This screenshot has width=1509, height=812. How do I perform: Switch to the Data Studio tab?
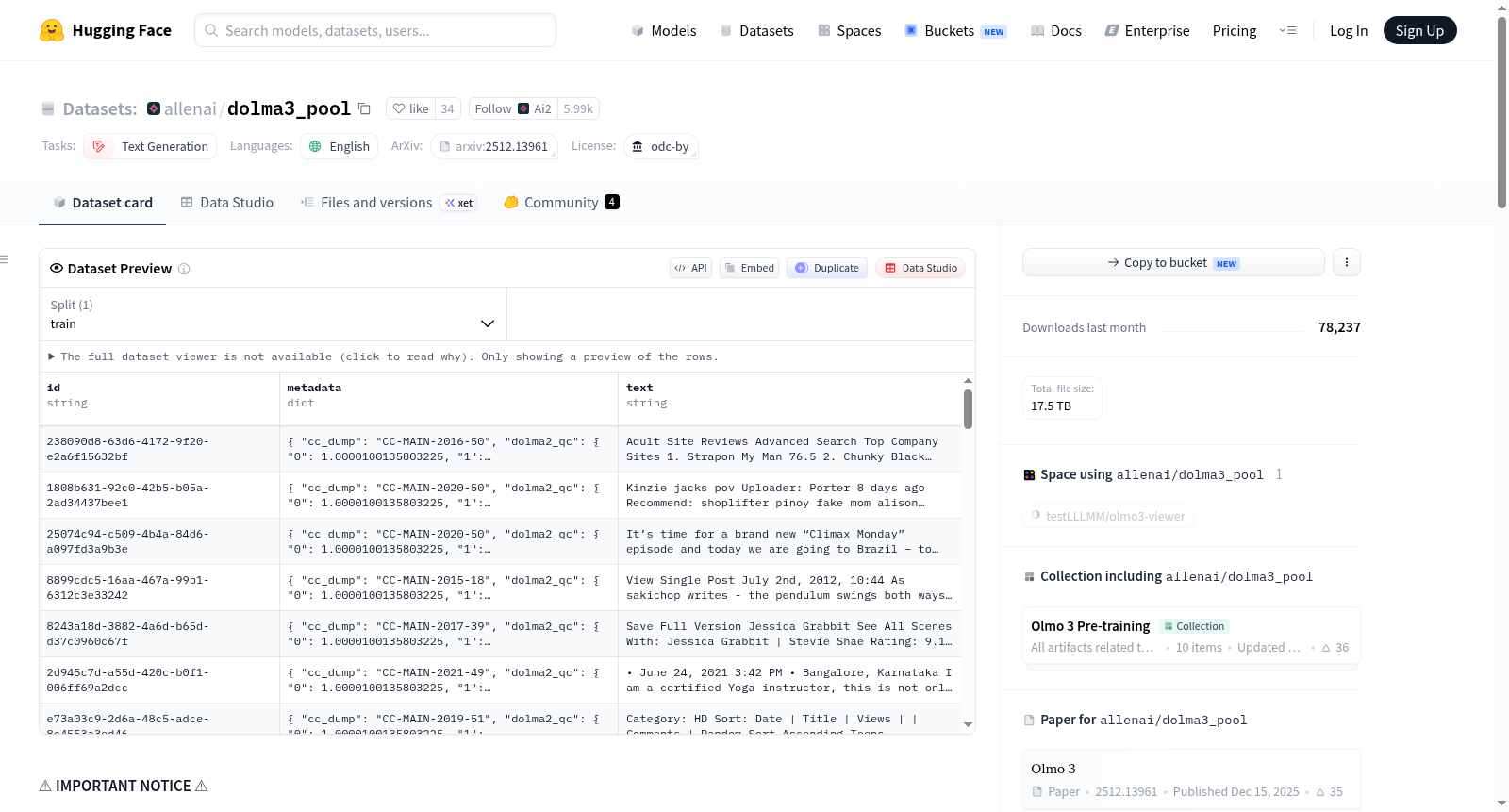point(226,203)
